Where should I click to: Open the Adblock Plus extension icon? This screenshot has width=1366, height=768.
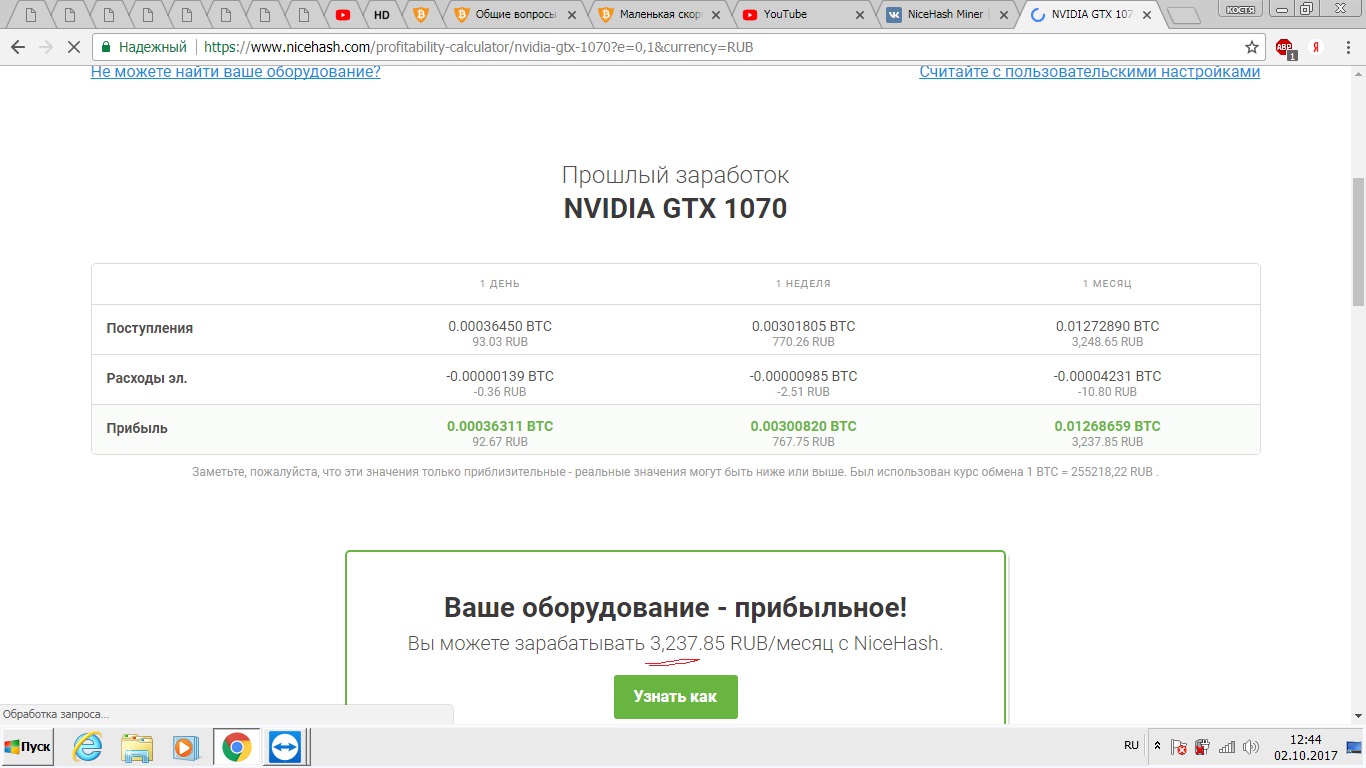(x=1285, y=48)
